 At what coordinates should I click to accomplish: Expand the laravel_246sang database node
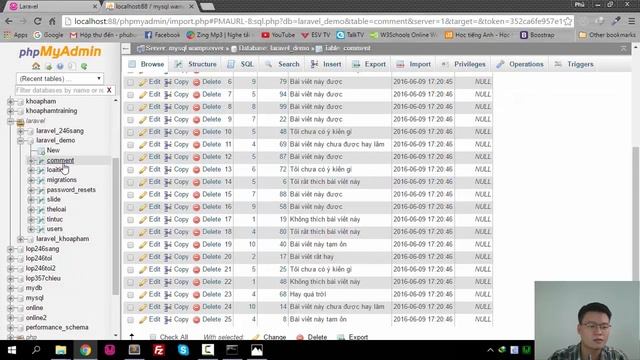(x=21, y=131)
